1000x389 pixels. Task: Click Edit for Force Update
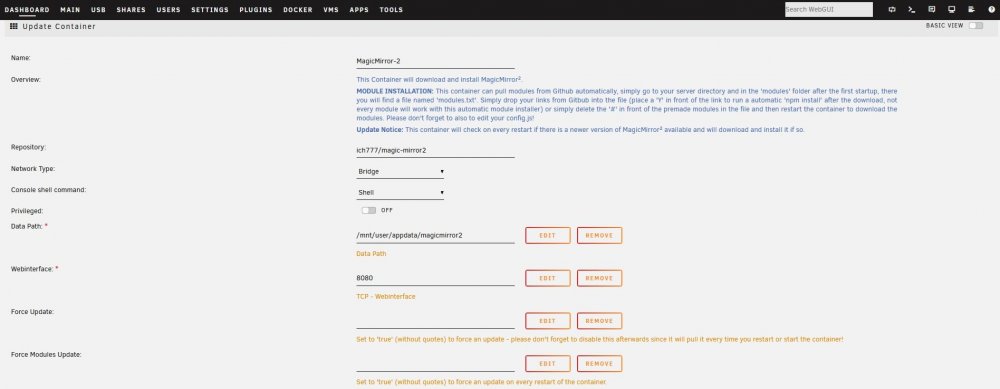[548, 321]
